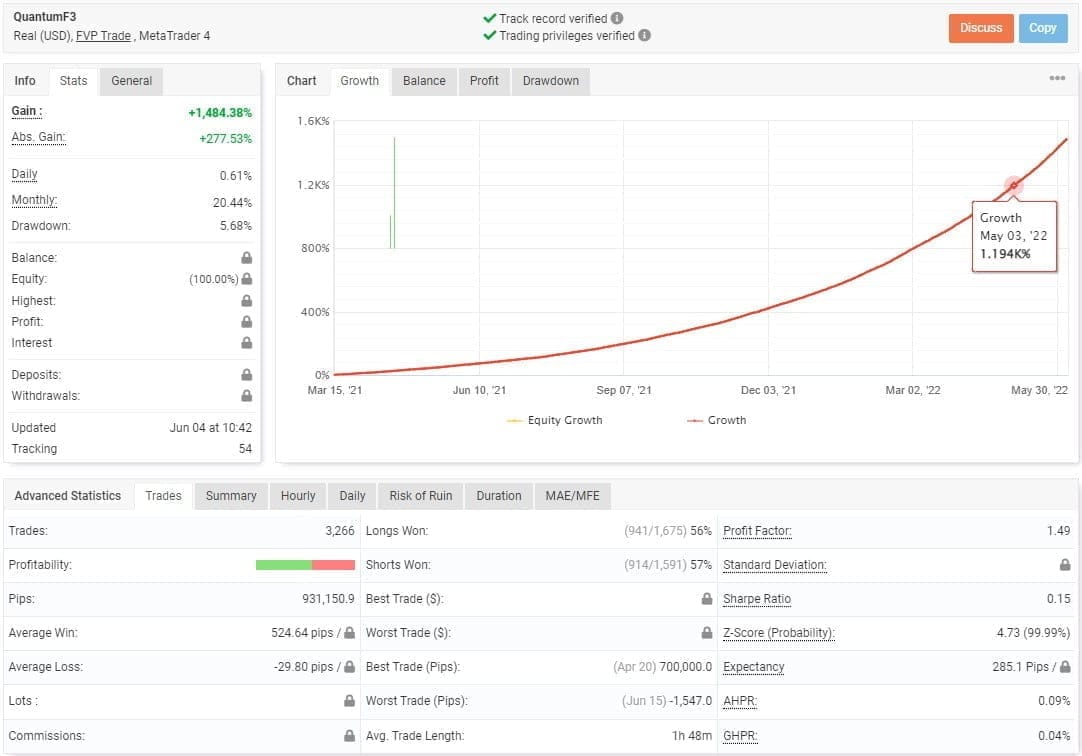Toggle Equity Growth series in chart legend

(x=555, y=420)
